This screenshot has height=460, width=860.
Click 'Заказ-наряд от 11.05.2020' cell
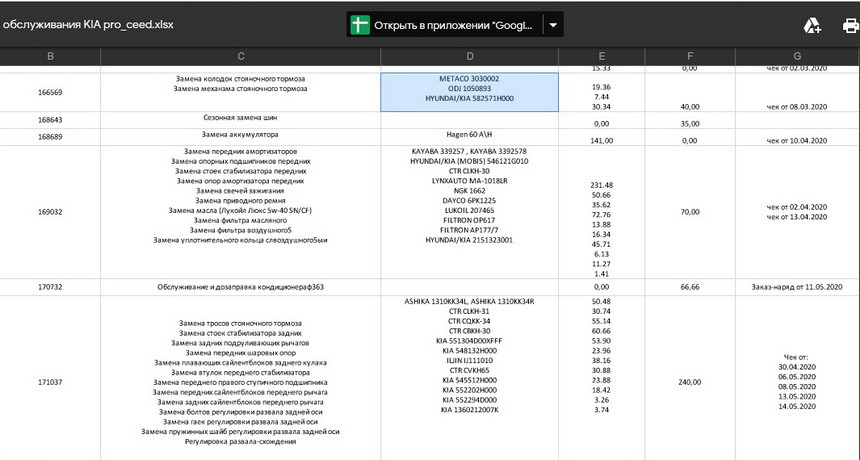click(797, 287)
